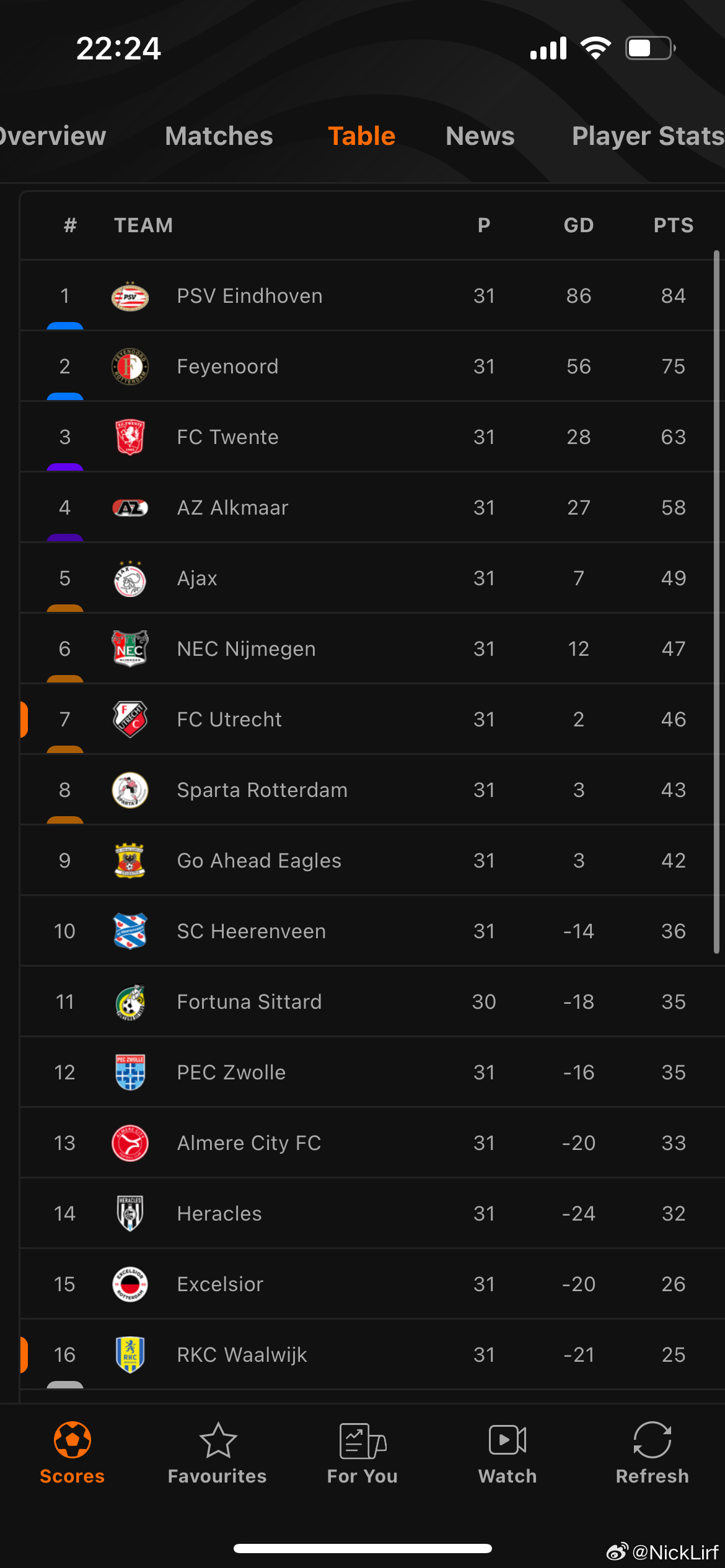Open the For You news icon
This screenshot has width=725, height=1568.
coord(362,1440)
